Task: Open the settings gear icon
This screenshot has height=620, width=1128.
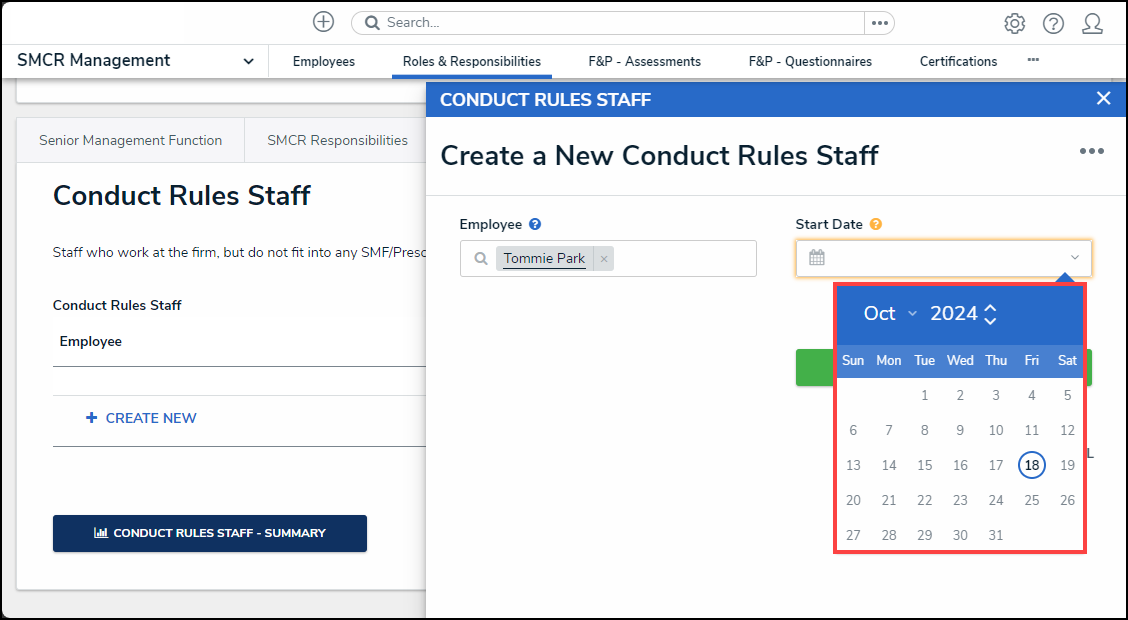Action: [1014, 23]
